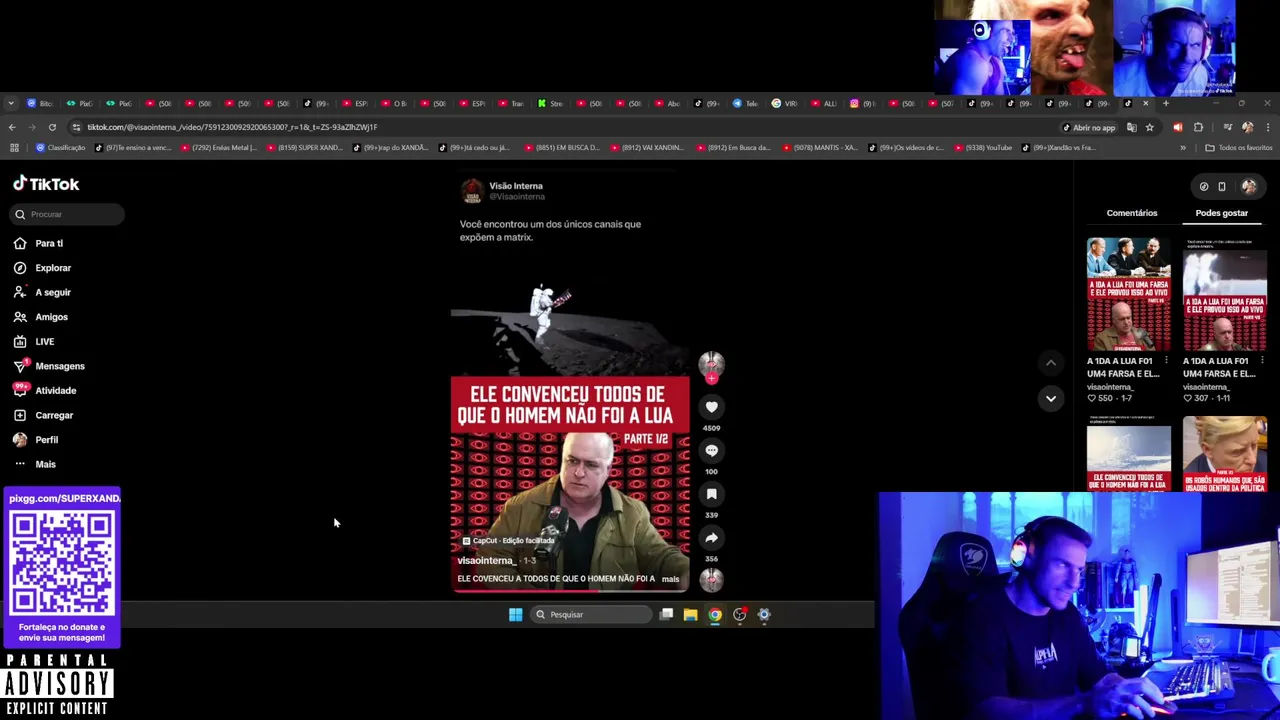Open suggested video with 550 likes
Image resolution: width=1280 pixels, height=720 pixels.
click(x=1129, y=295)
